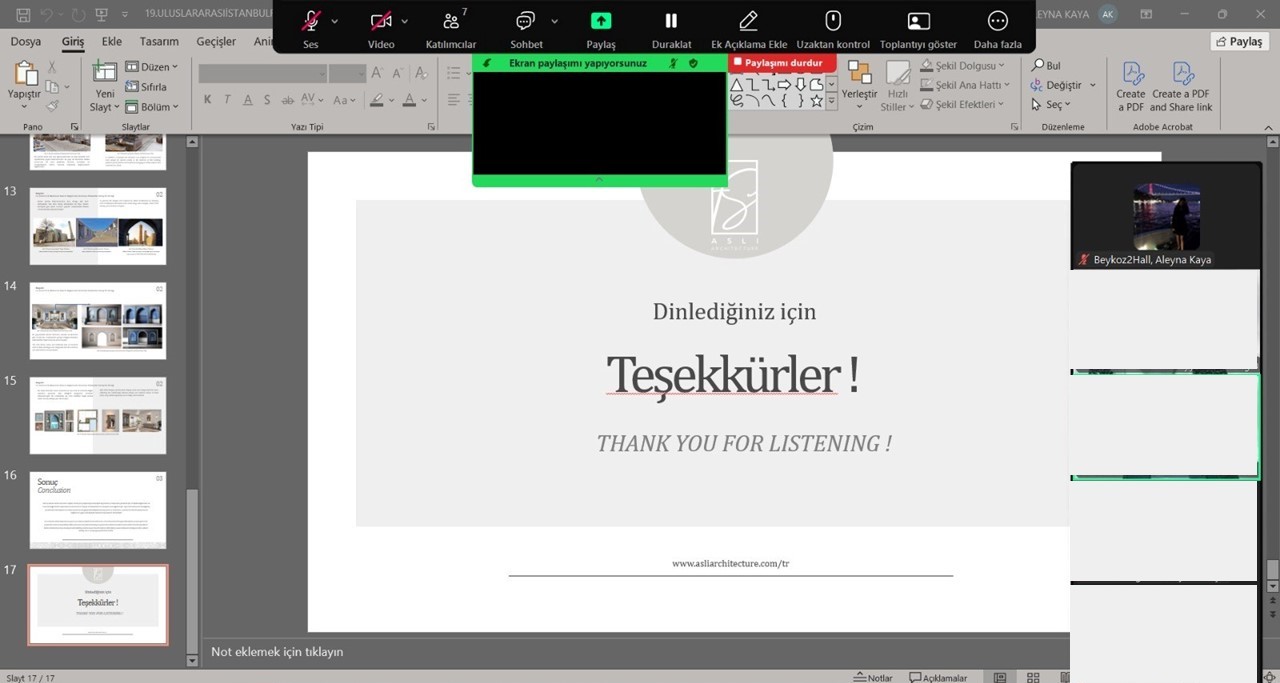Decrease font size with smaller A icon
The height and width of the screenshot is (683, 1280).
pyautogui.click(x=396, y=73)
